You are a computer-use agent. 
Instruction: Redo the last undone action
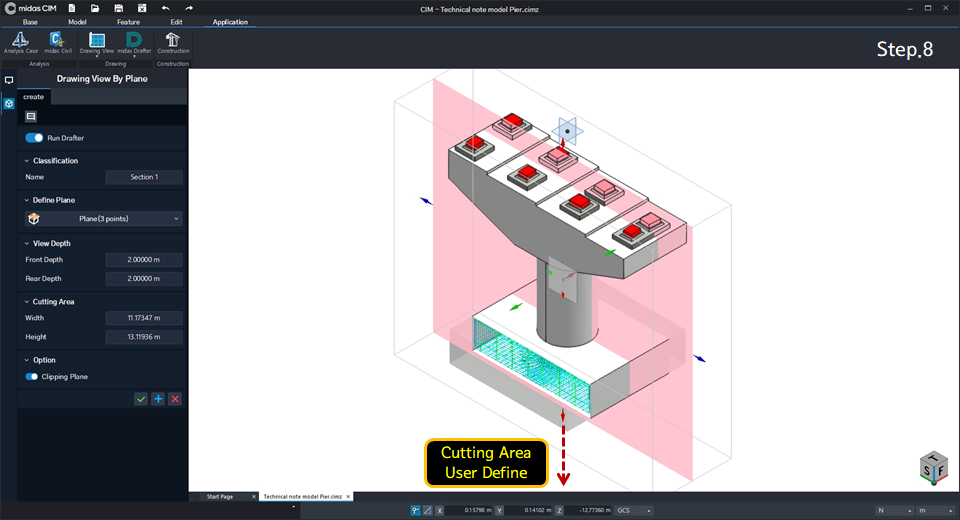pos(189,8)
